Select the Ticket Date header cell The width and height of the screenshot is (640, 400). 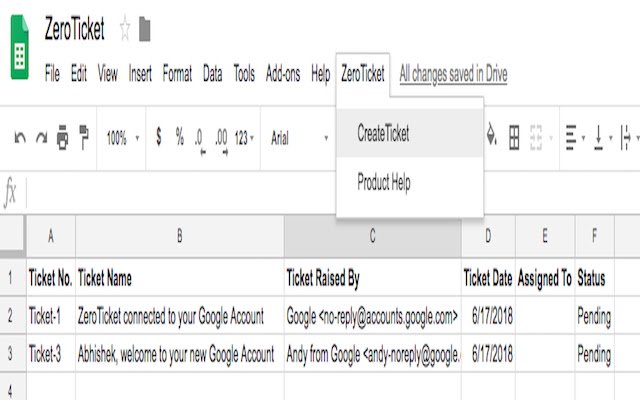coord(488,278)
